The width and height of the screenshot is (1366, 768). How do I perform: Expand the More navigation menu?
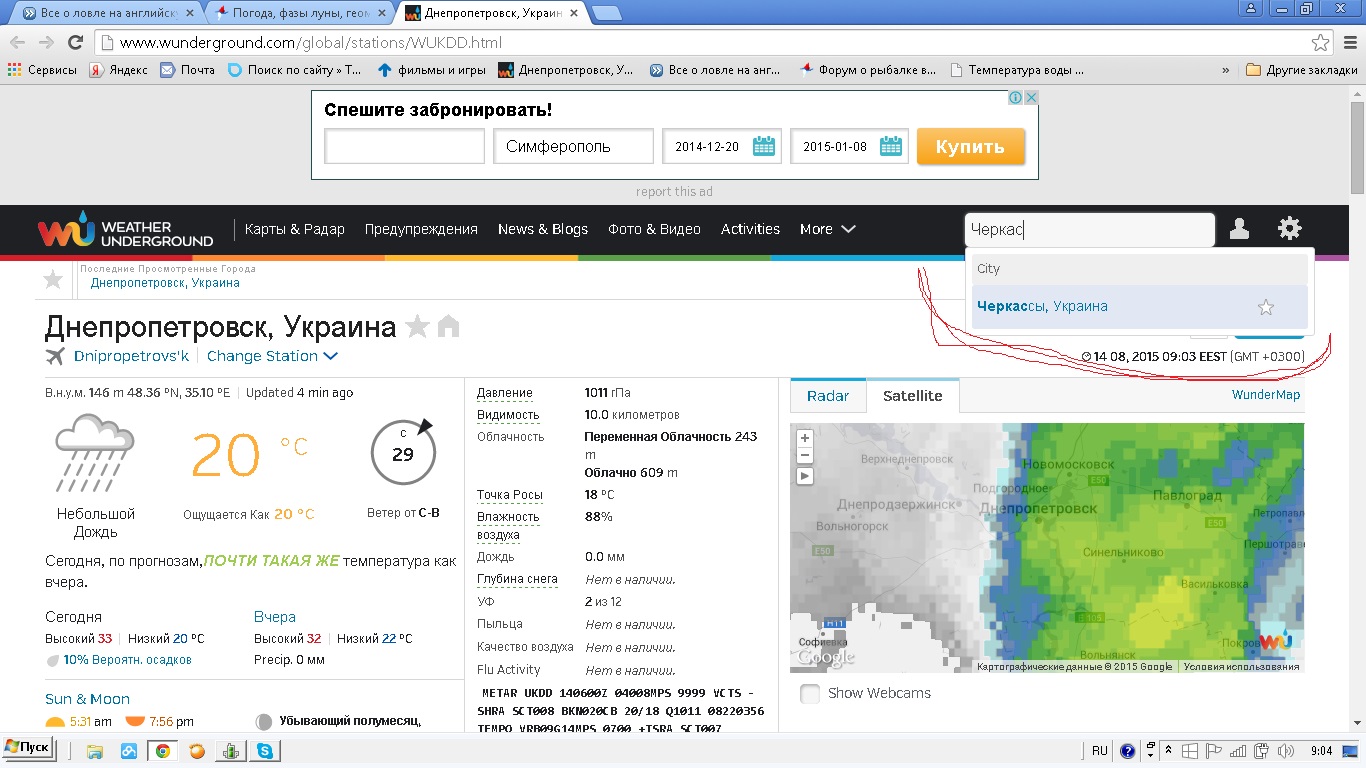coord(827,229)
